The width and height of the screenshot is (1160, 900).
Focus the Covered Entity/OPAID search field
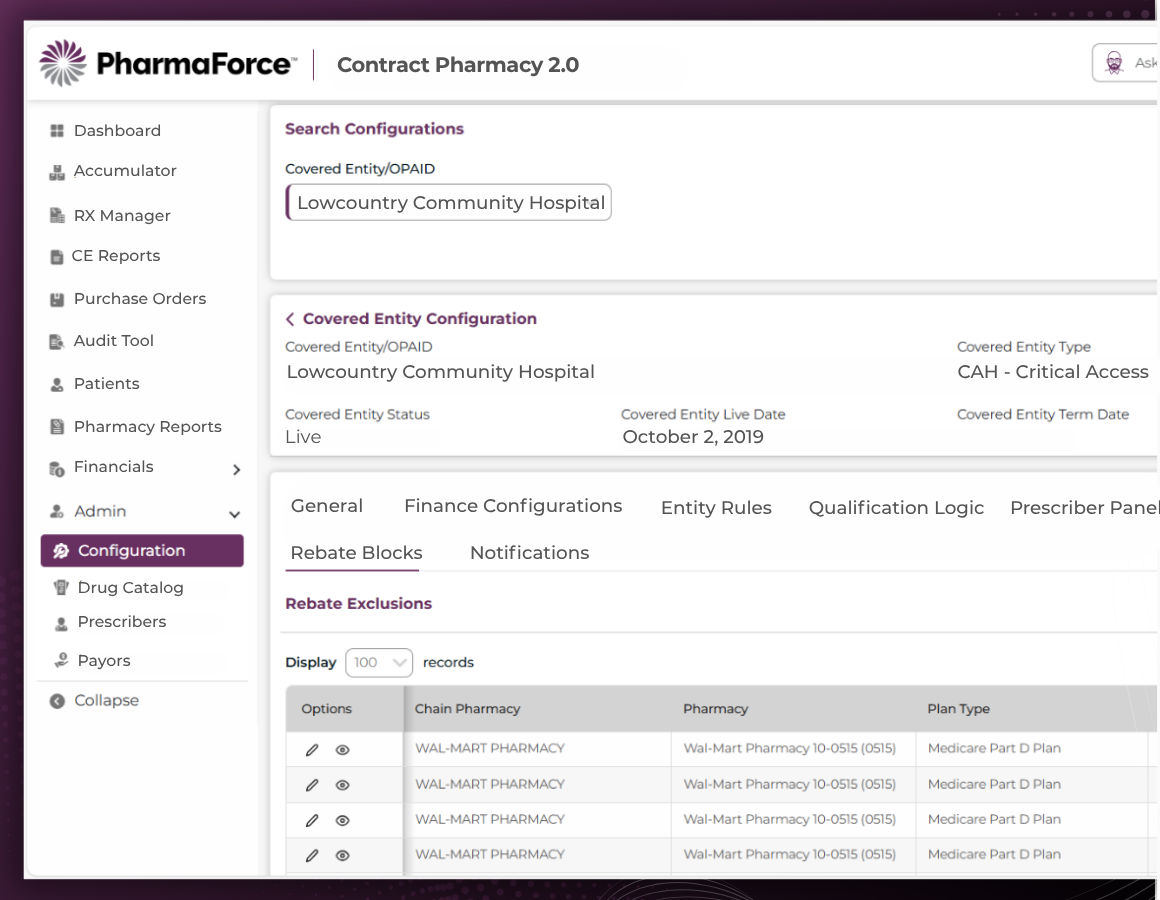(448, 203)
